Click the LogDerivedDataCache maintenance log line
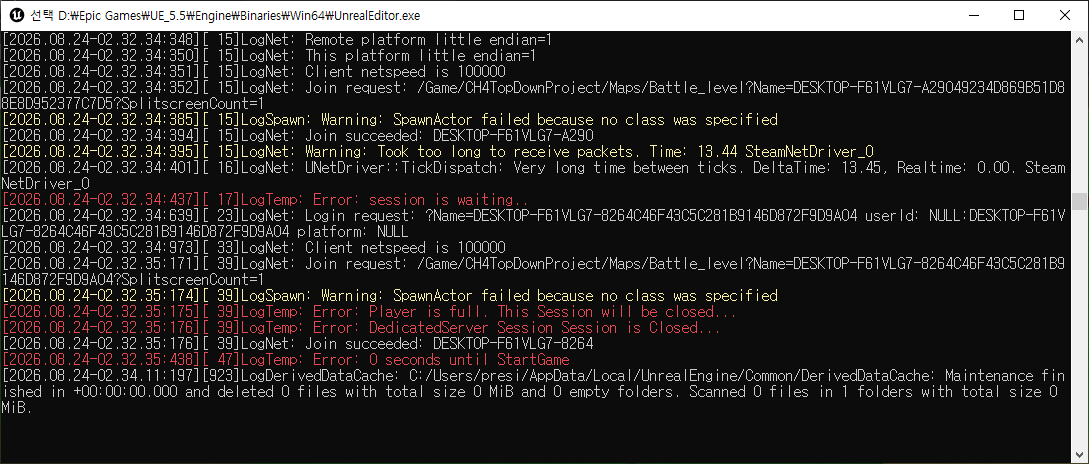Image resolution: width=1089 pixels, height=464 pixels. point(533,391)
